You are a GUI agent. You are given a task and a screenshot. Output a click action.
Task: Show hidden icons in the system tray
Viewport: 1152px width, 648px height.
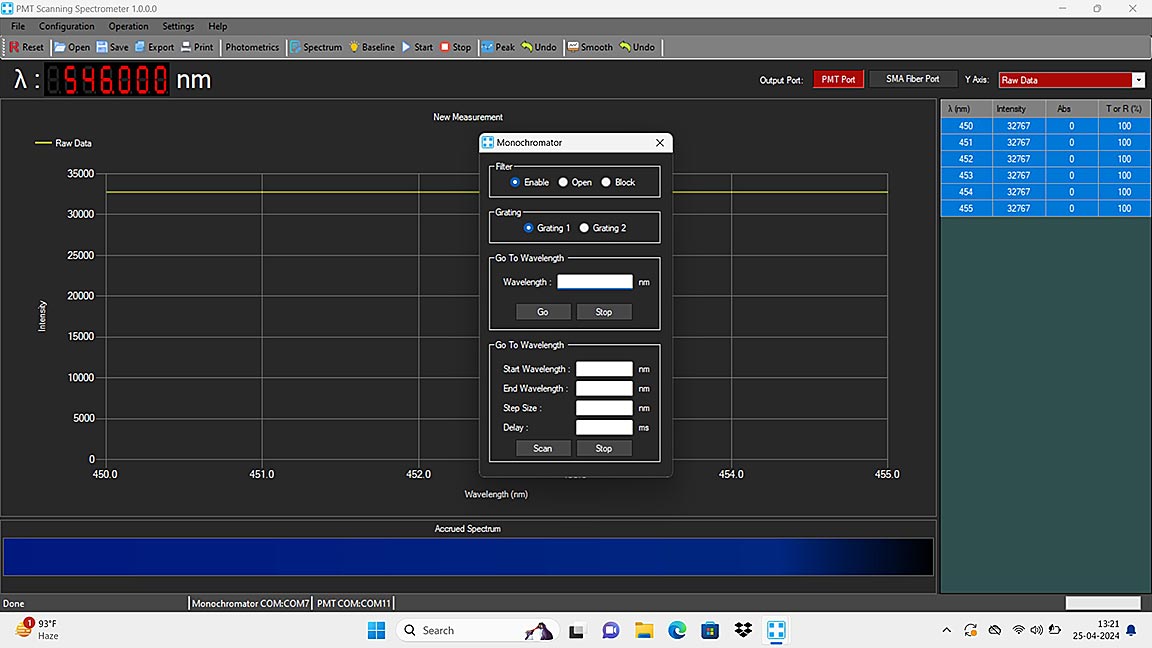[x=947, y=630]
